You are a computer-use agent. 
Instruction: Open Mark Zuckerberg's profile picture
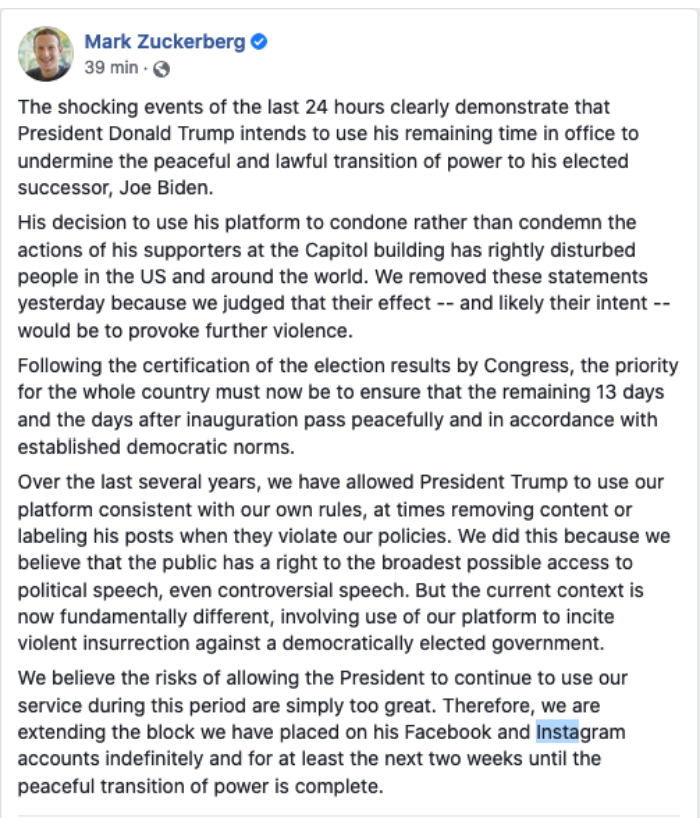[x=45, y=54]
